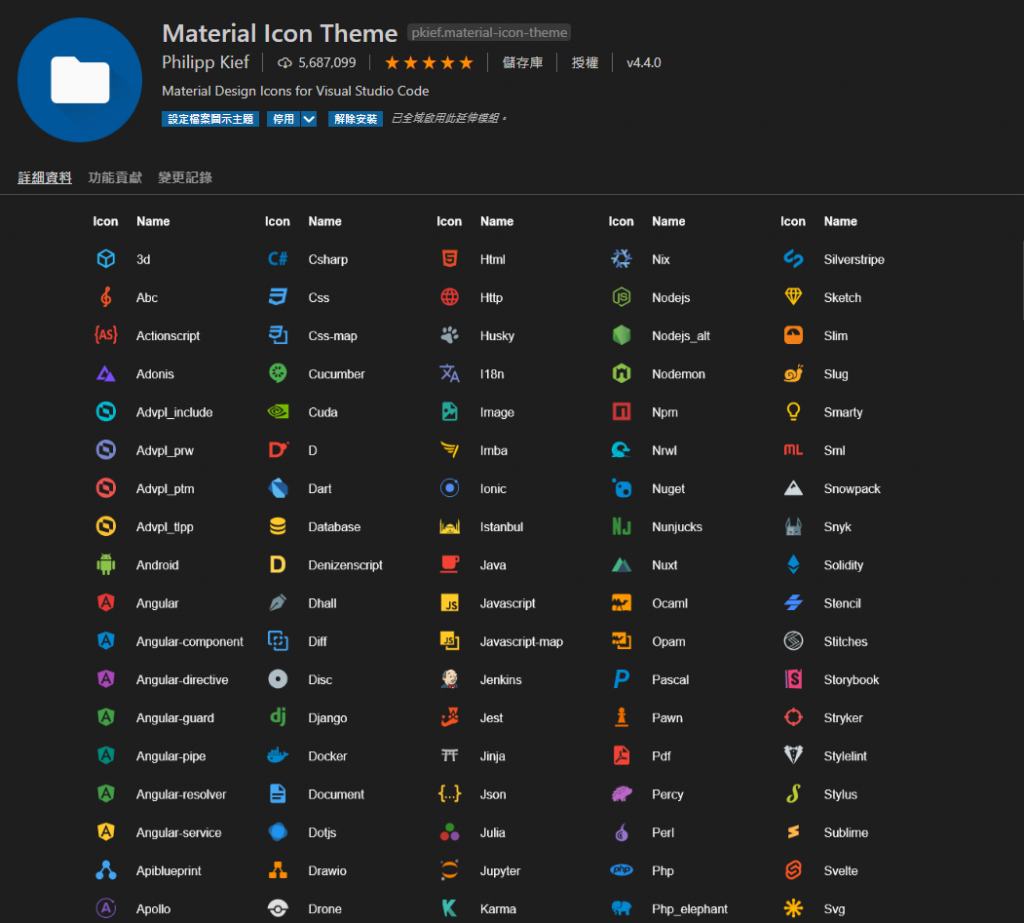
Task: Click the Android robot icon
Action: pos(106,564)
